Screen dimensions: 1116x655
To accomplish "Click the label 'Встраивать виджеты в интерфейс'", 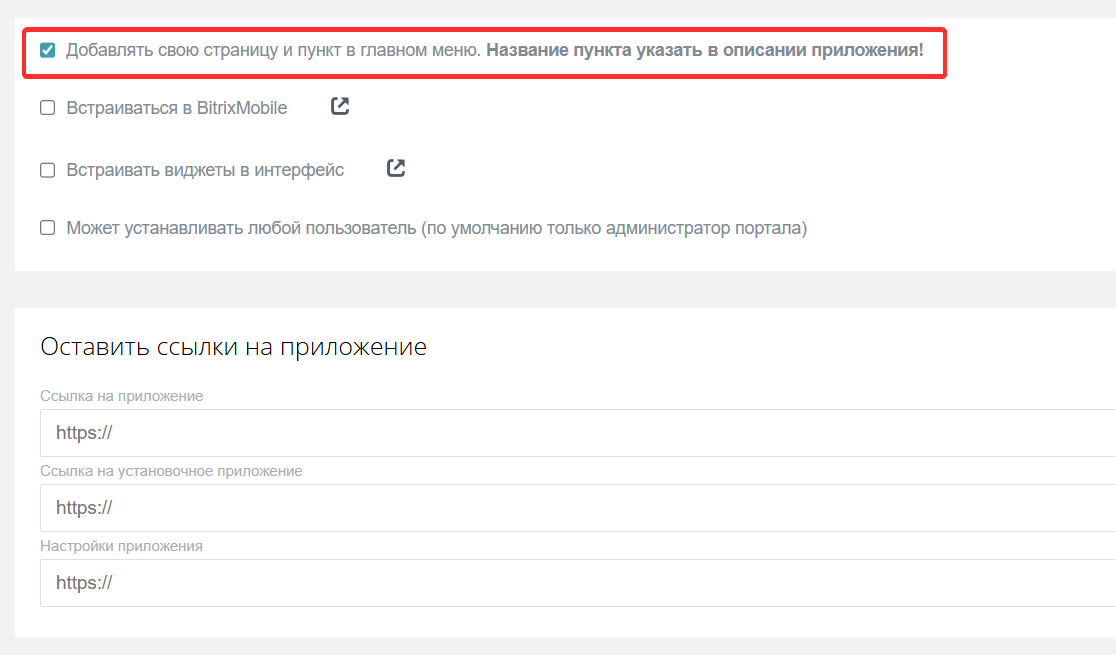I will point(204,169).
